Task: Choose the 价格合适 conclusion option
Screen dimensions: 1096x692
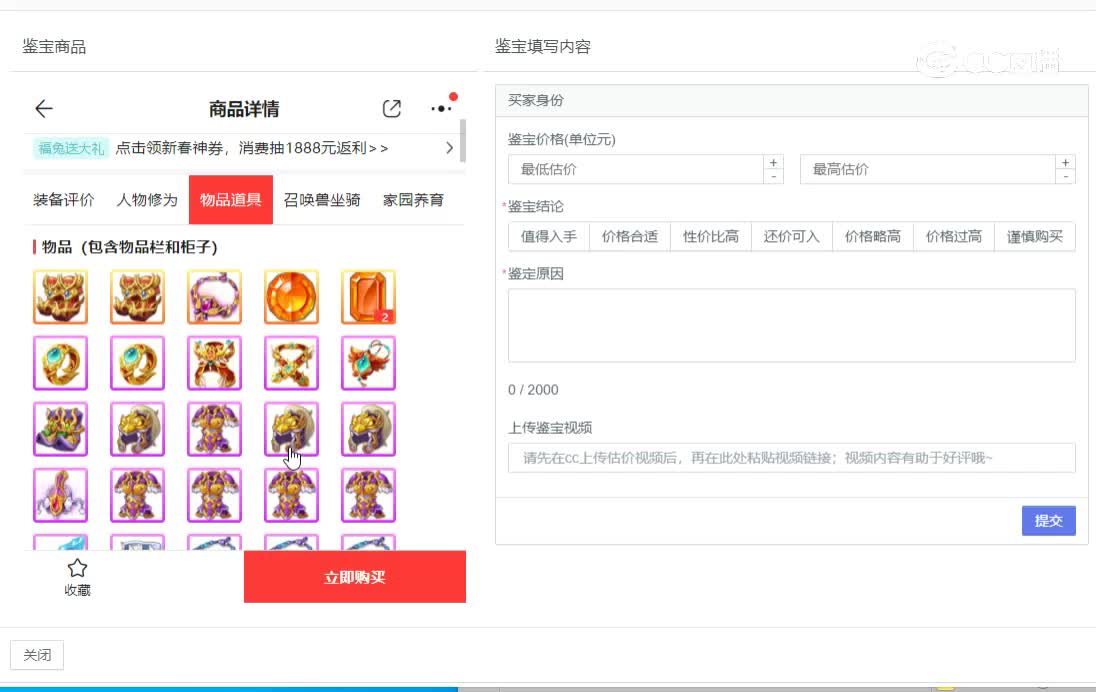Action: tap(630, 236)
